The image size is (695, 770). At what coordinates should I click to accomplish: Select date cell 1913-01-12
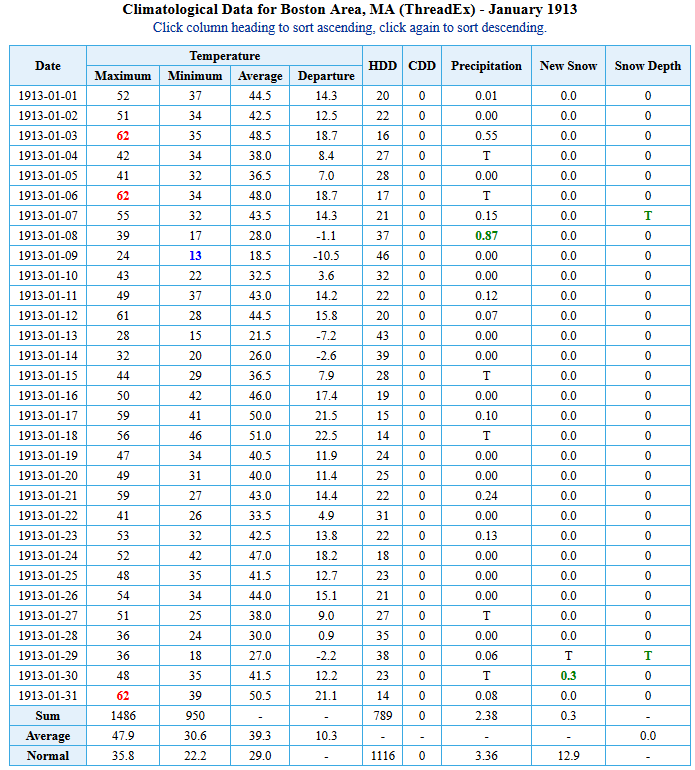[x=48, y=316]
